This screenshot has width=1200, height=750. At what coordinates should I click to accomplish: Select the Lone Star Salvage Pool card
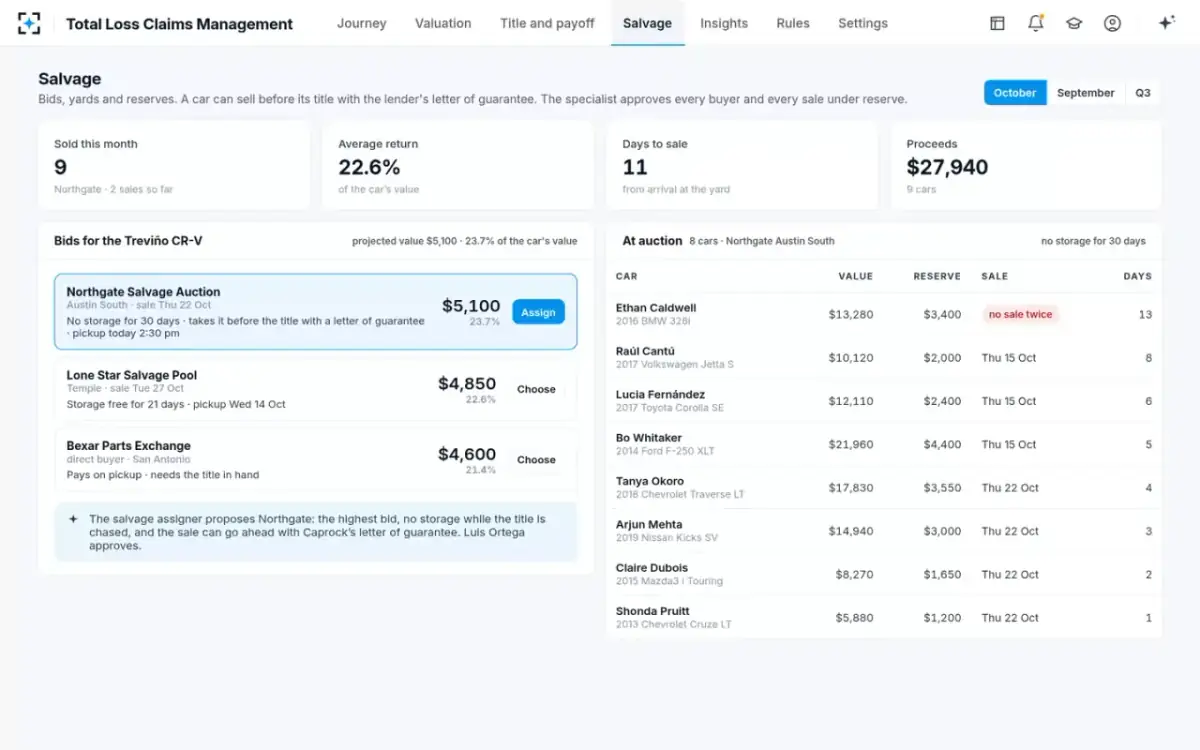click(315, 389)
